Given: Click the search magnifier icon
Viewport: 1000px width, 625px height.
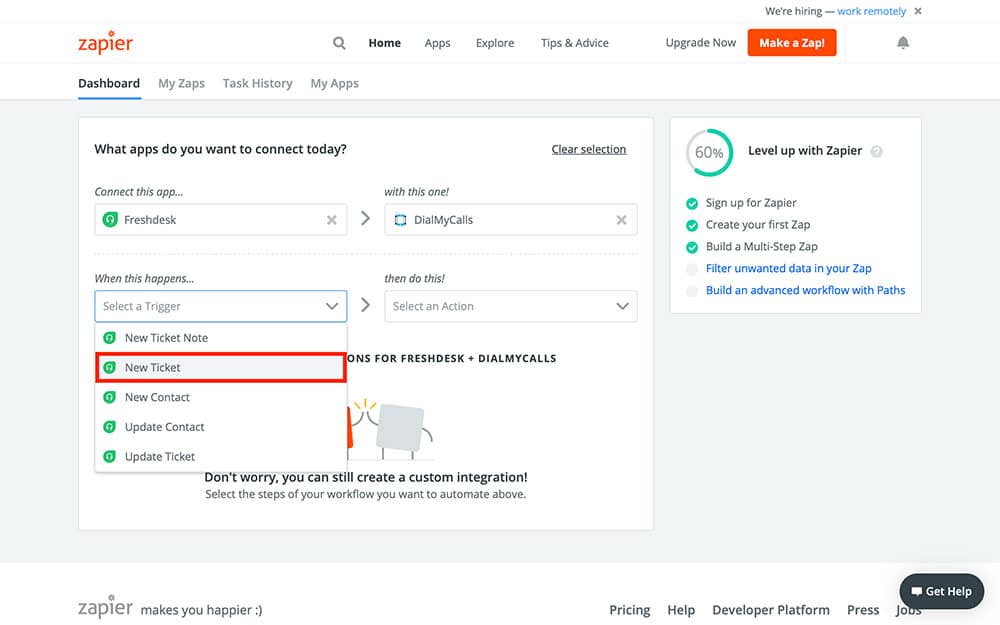Looking at the screenshot, I should tap(339, 43).
